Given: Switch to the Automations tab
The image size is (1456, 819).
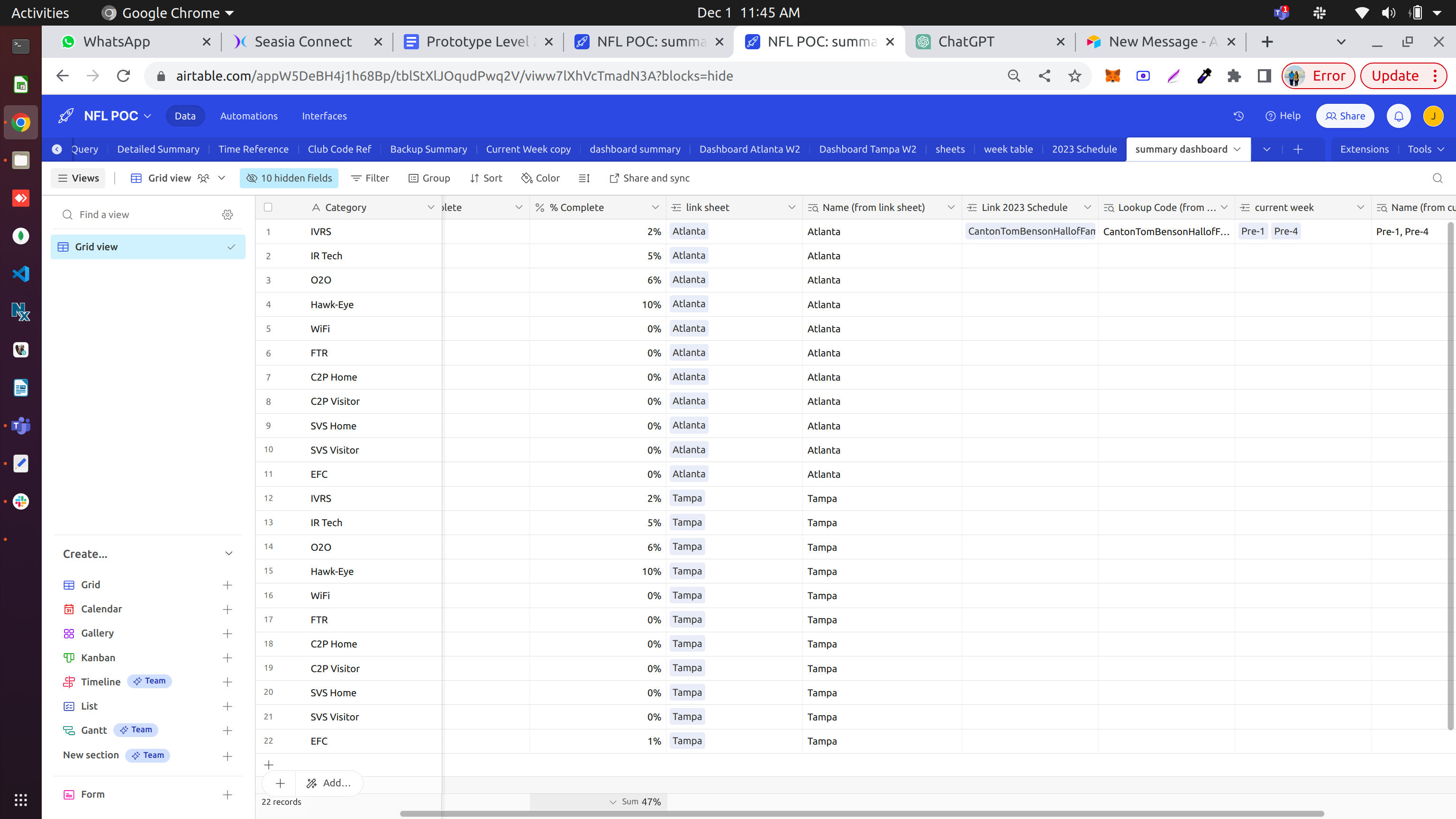Looking at the screenshot, I should [249, 116].
